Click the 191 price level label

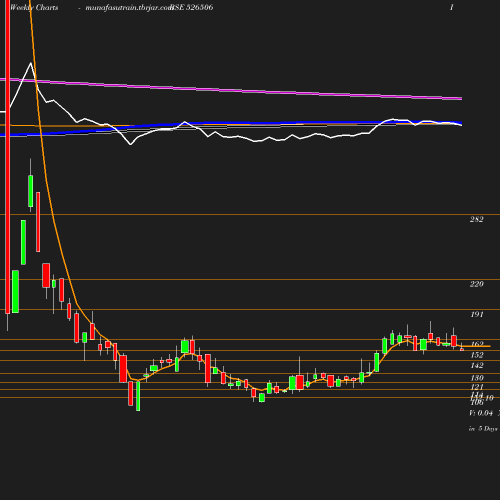click(477, 314)
